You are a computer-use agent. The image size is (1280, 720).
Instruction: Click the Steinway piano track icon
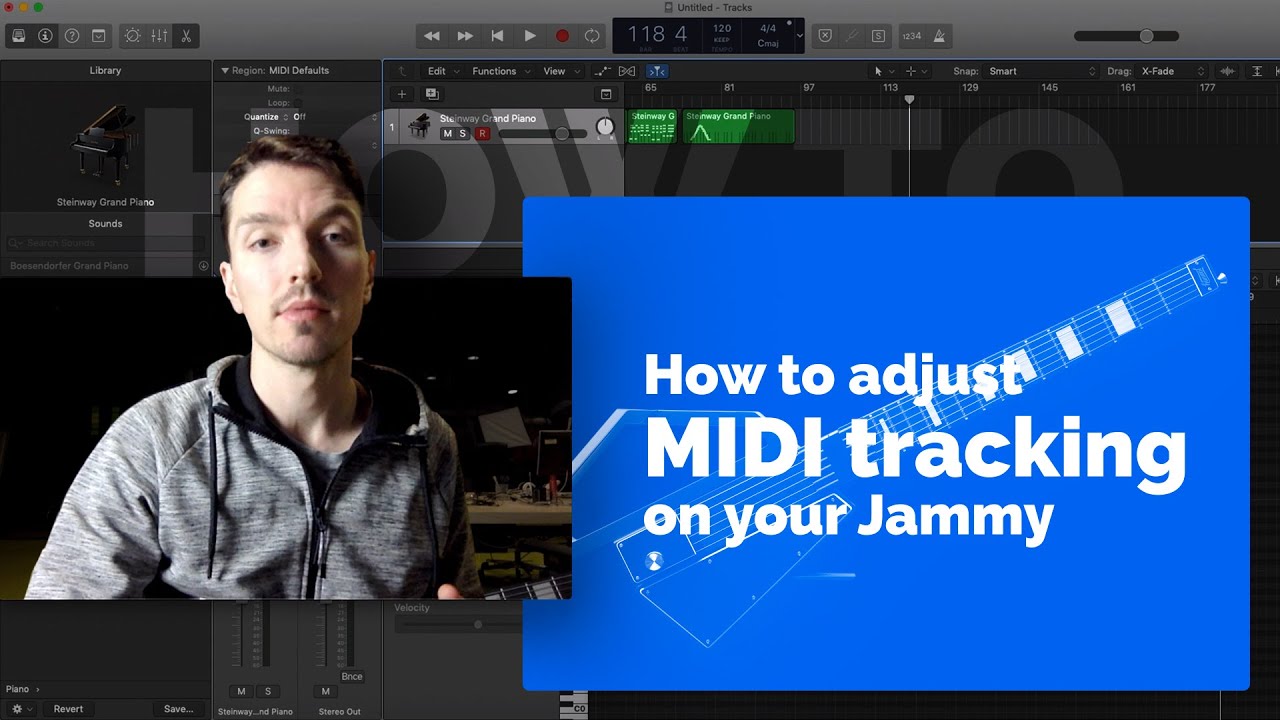tap(419, 126)
